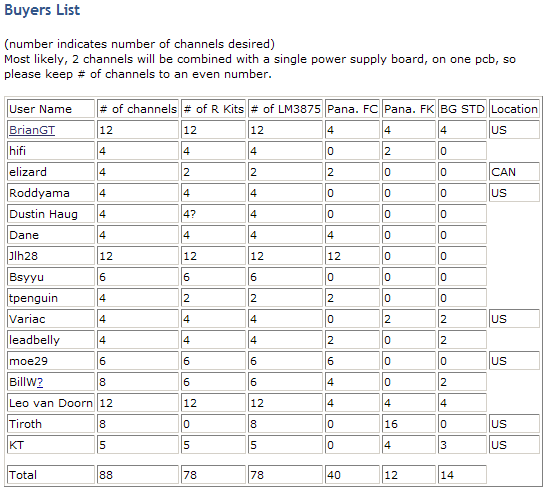Click the Jlh28 user name cell
Image resolution: width=547 pixels, height=491 pixels.
pos(51,256)
